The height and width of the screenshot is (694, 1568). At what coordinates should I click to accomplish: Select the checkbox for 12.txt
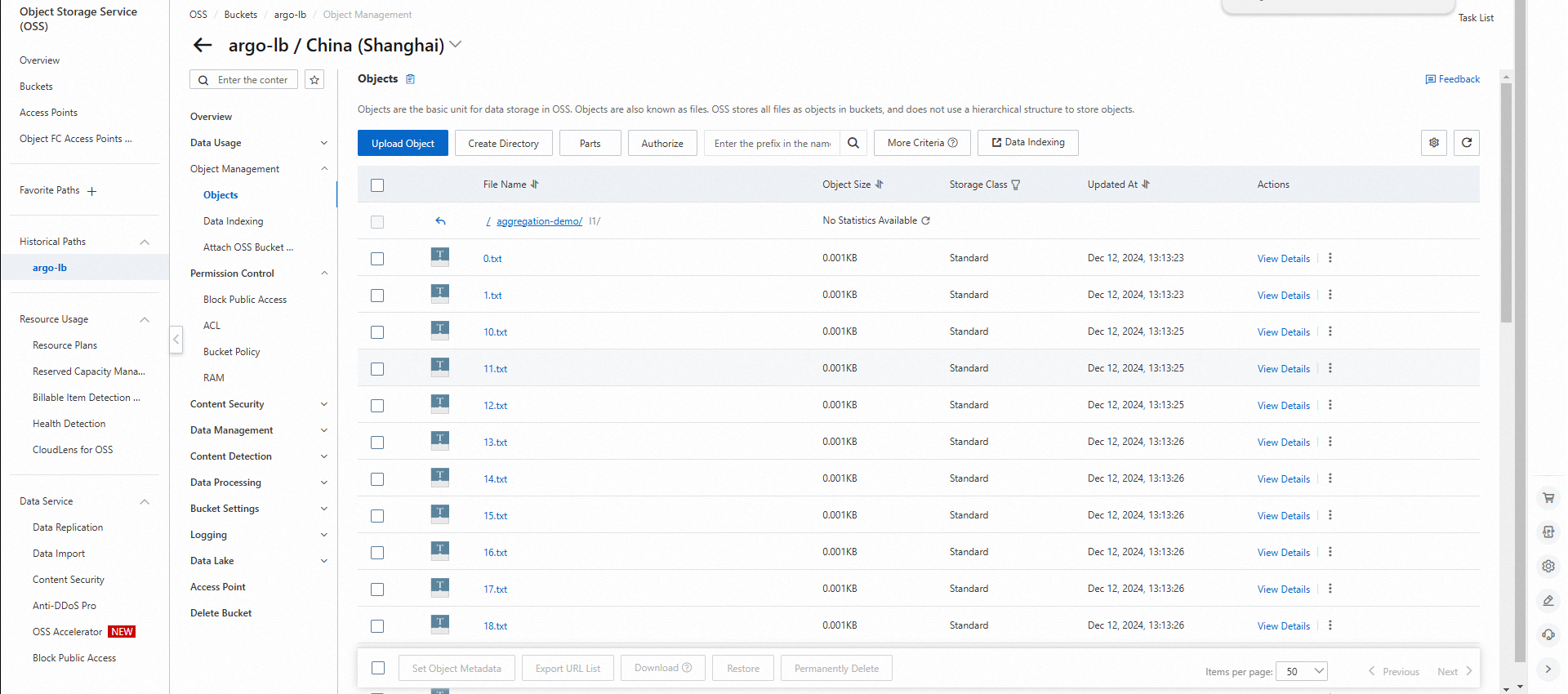(377, 406)
